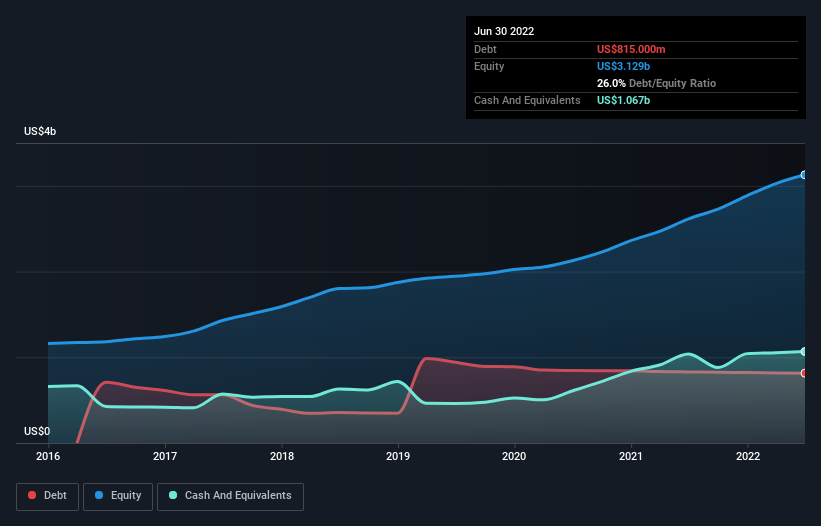Click the US$0 y-axis label
This screenshot has width=821, height=526.
(37, 431)
